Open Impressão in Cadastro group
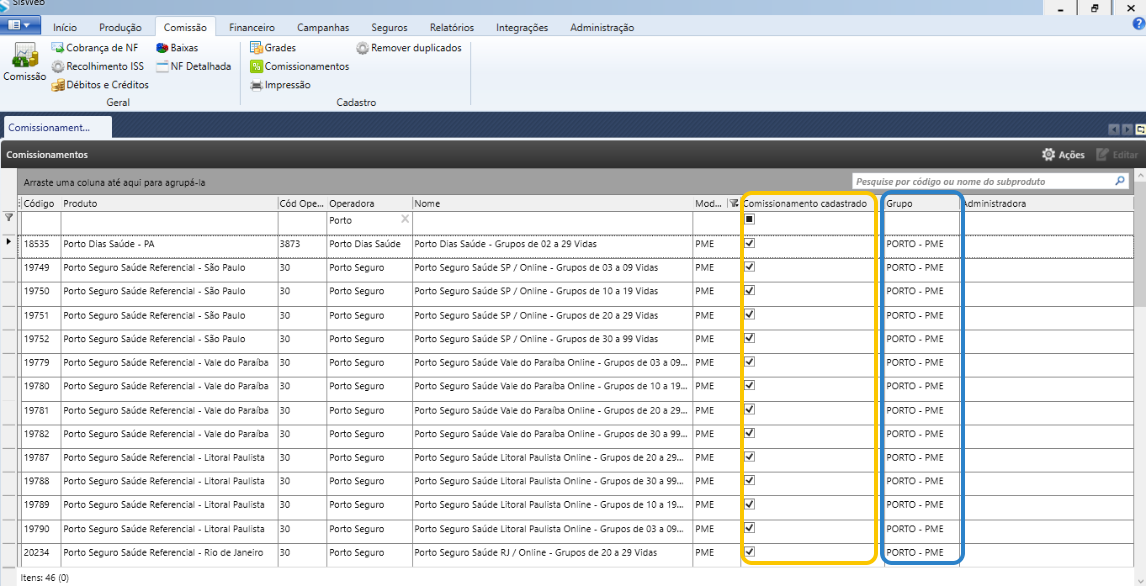Screen dimensions: 1146x586 [x=280, y=85]
